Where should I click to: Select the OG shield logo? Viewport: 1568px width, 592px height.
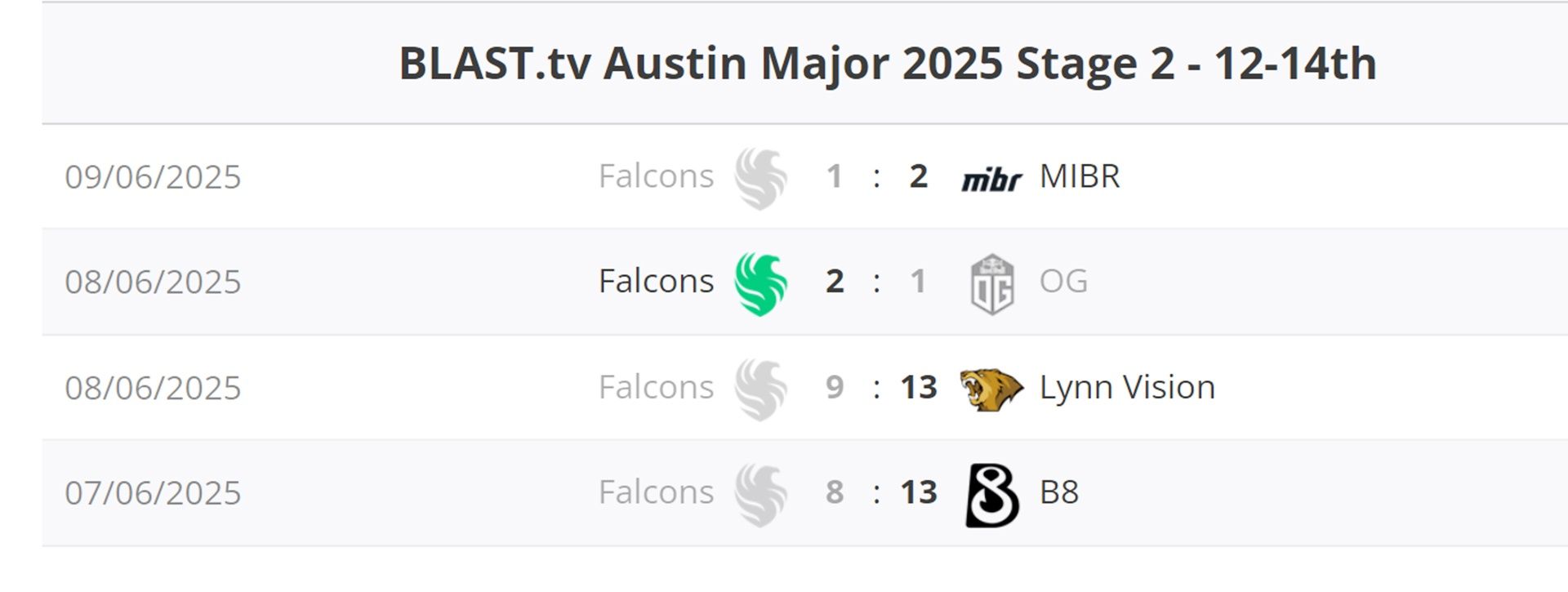tap(992, 283)
